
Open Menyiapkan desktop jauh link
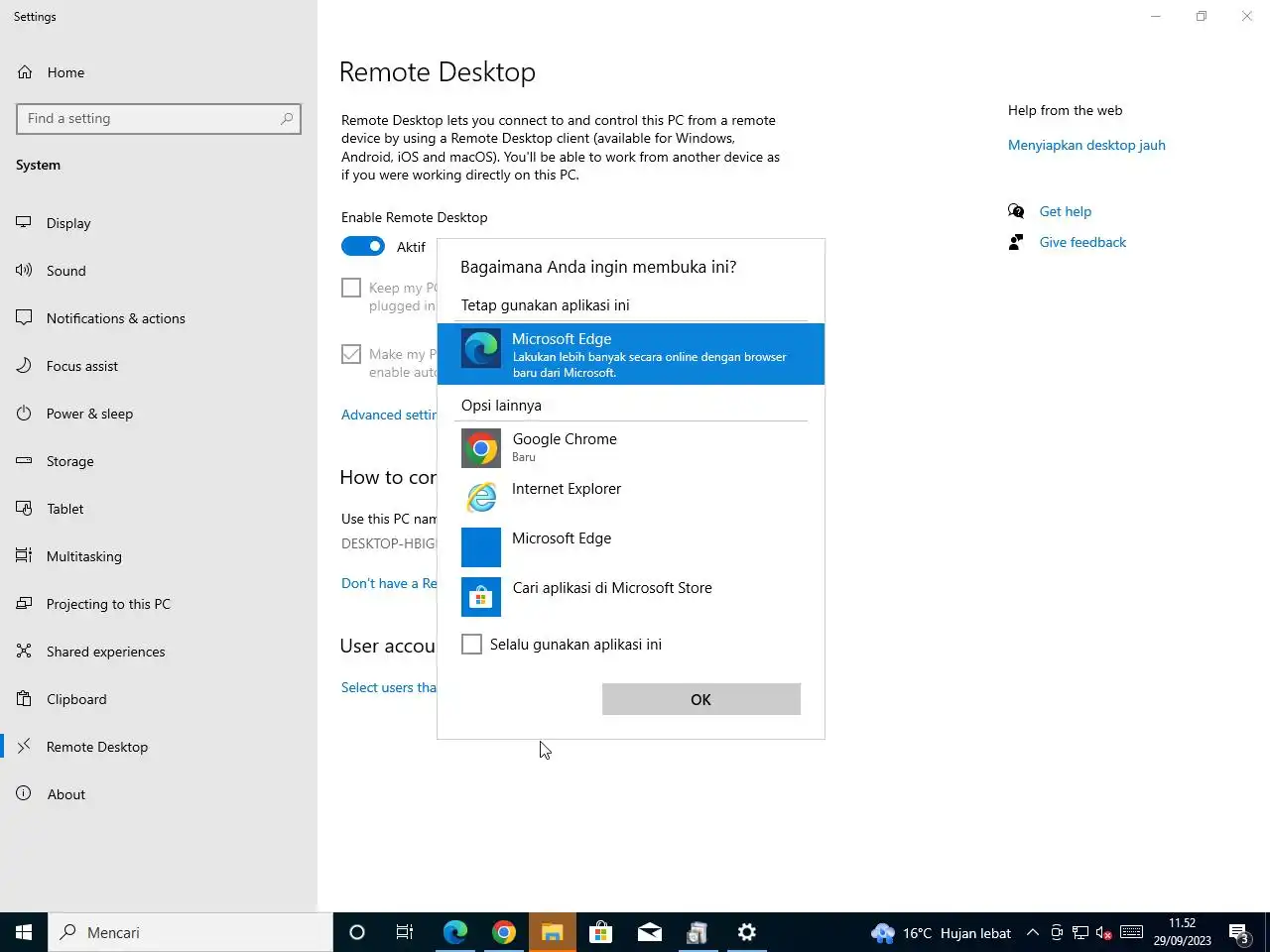(x=1086, y=145)
